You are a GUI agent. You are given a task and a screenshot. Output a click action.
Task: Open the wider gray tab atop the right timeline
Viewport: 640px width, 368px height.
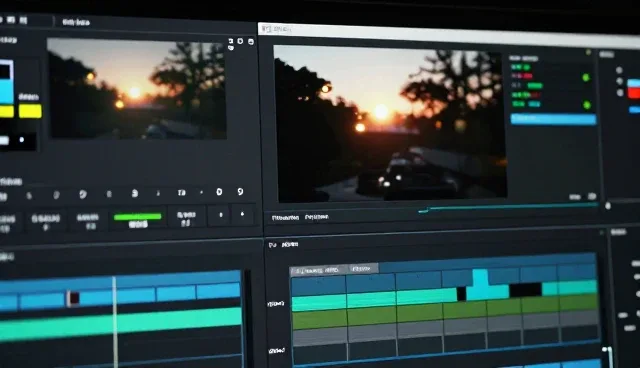pos(319,270)
